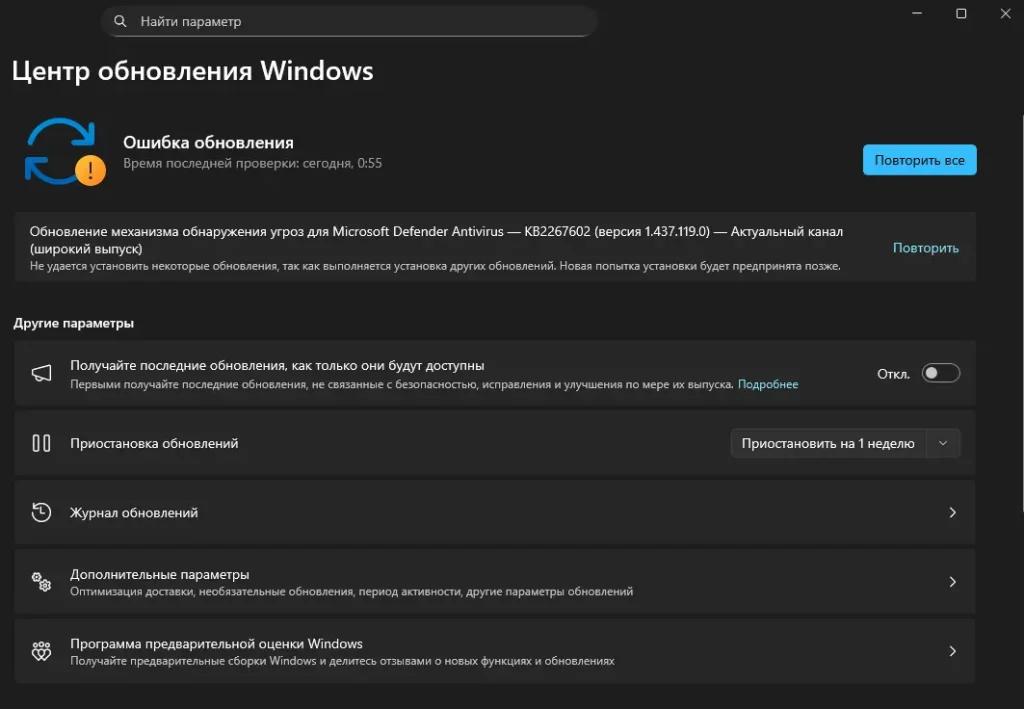The width and height of the screenshot is (1024, 709).
Task: Maximize the settings window
Action: pyautogui.click(x=961, y=13)
